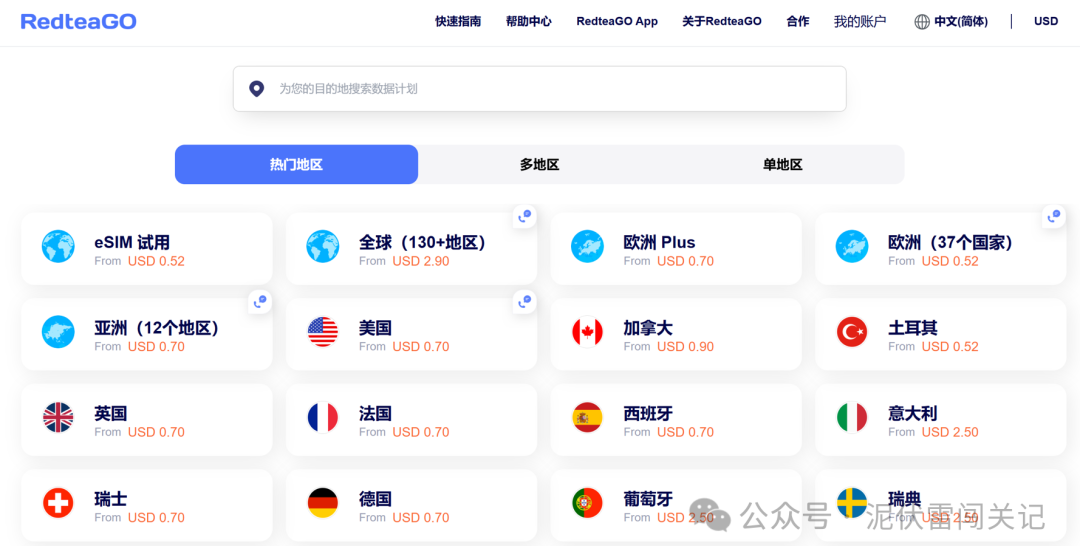Click the Turkey flag icon
This screenshot has width=1080, height=560.
[x=852, y=331]
